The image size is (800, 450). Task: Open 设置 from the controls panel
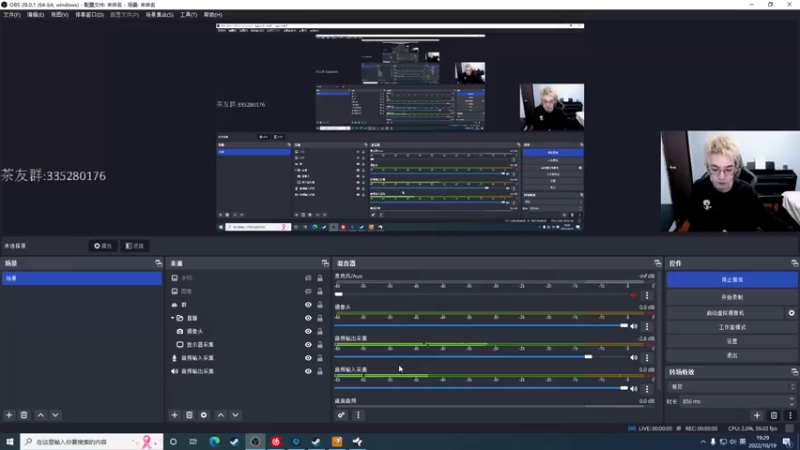732,341
